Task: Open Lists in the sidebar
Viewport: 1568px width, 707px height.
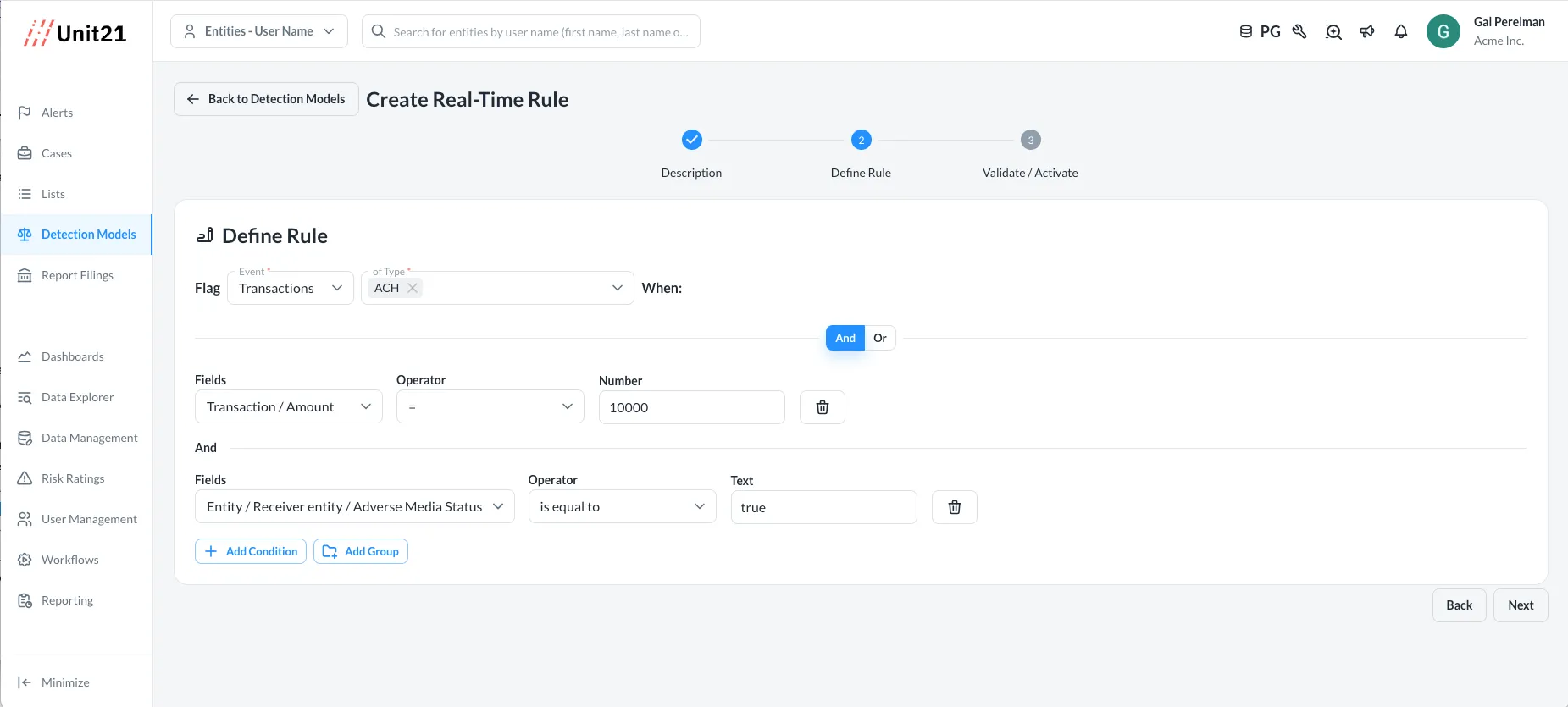Action: coord(53,194)
